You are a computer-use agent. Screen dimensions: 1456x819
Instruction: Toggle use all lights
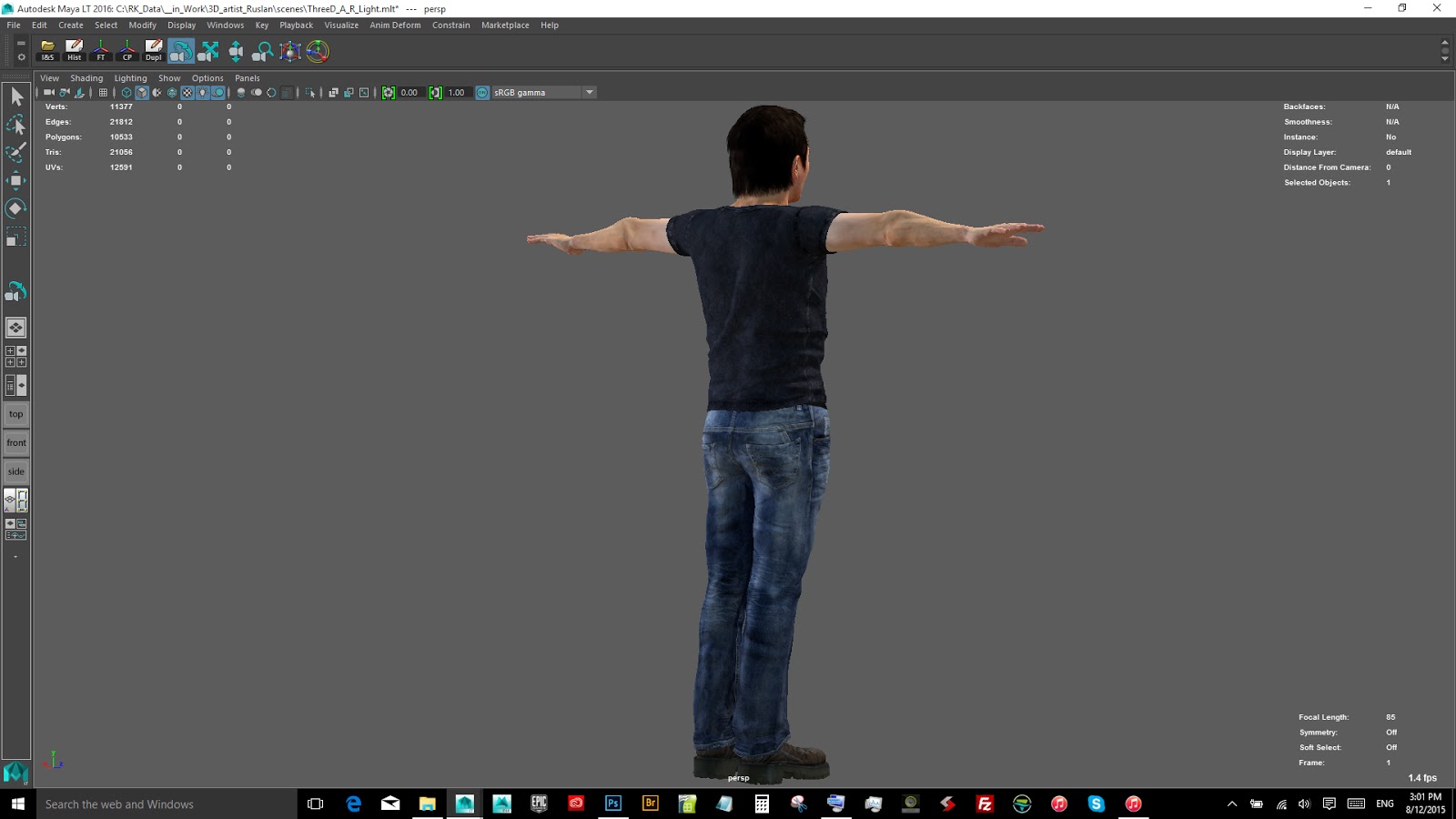(203, 93)
